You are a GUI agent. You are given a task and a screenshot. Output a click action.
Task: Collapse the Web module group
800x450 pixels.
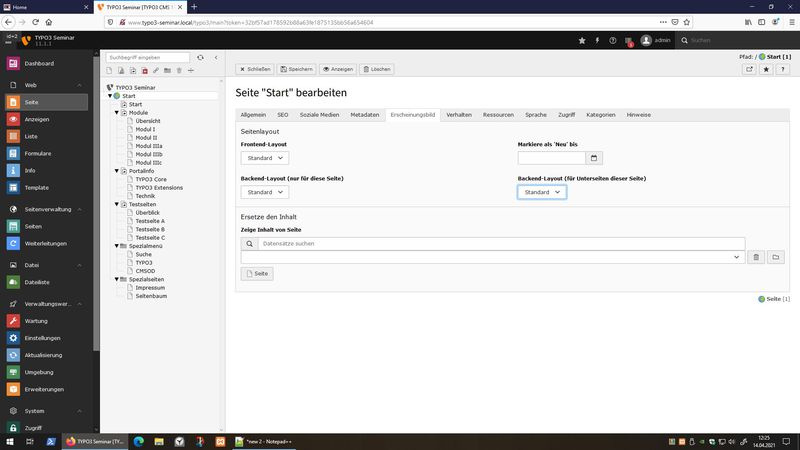(80, 85)
